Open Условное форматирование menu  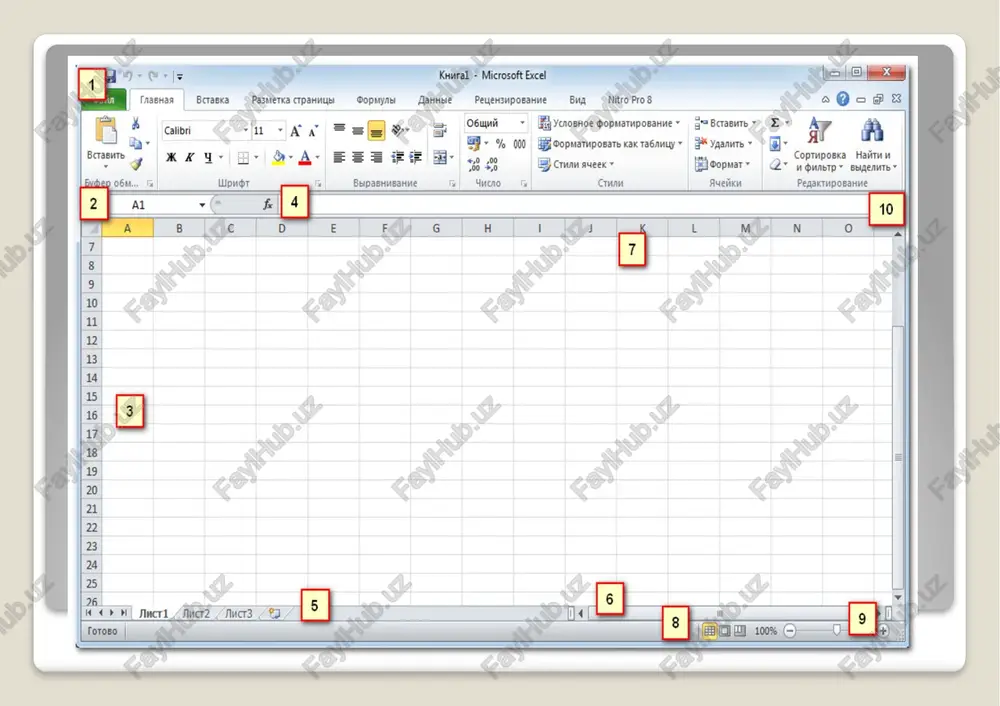point(609,122)
